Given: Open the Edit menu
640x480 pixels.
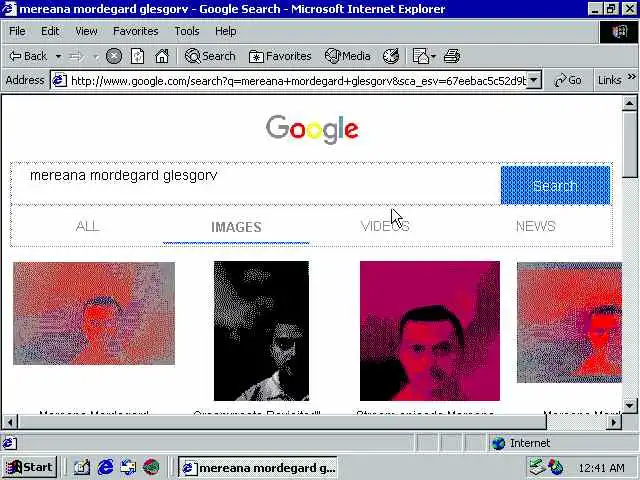Looking at the screenshot, I should coord(50,31).
